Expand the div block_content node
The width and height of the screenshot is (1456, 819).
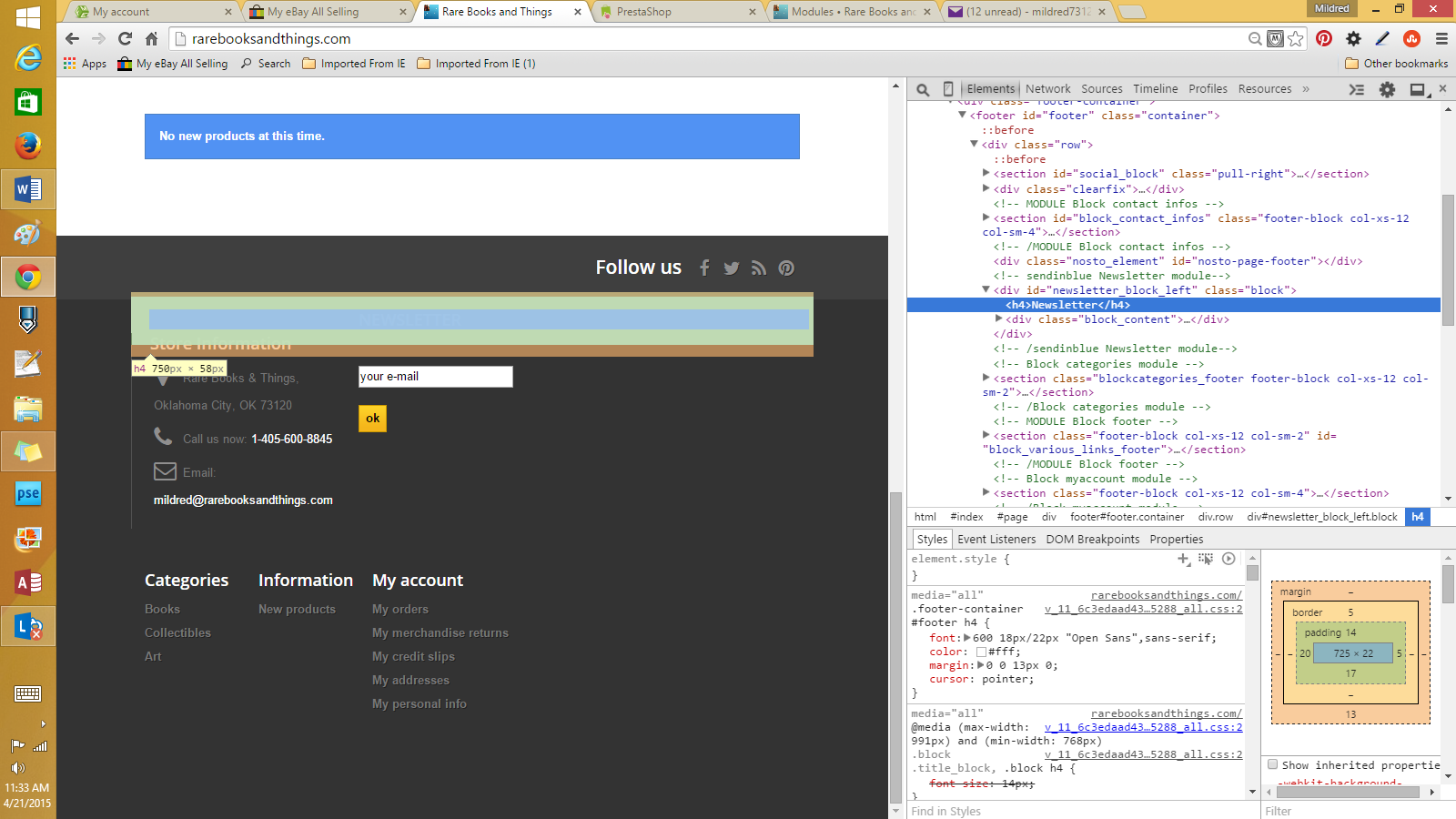pyautogui.click(x=998, y=318)
